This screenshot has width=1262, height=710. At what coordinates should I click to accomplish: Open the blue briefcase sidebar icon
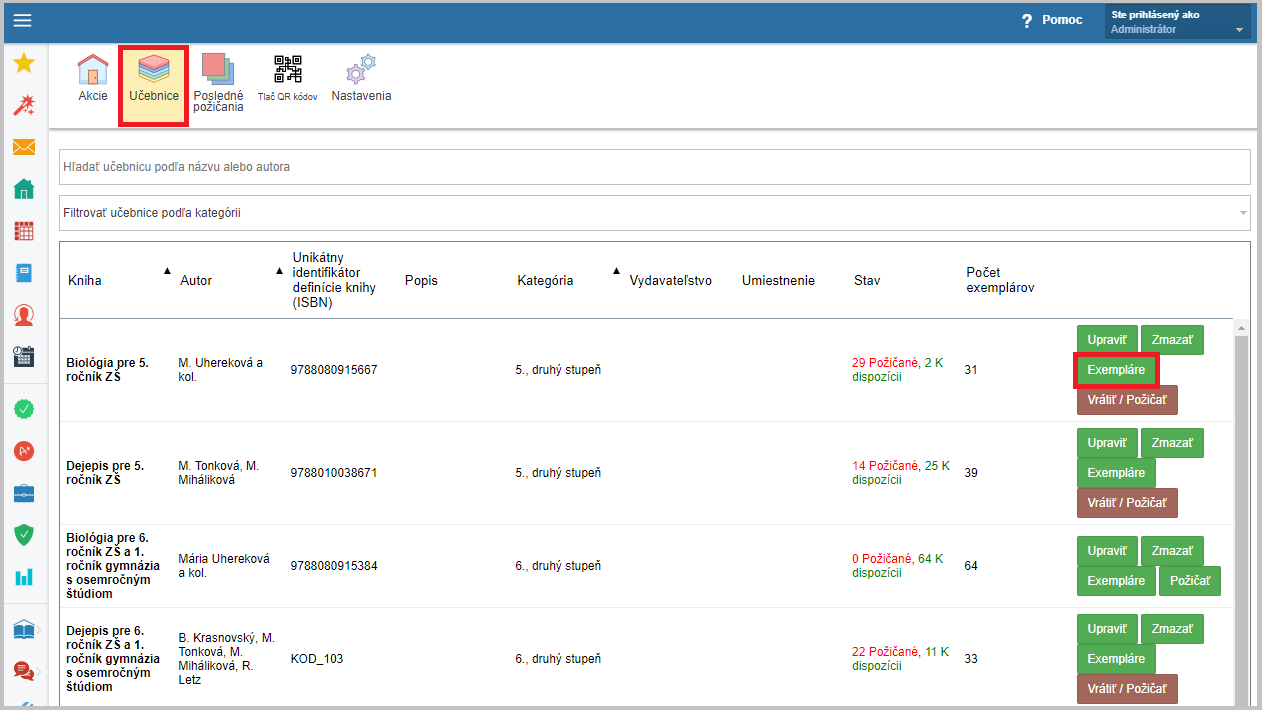pos(24,493)
